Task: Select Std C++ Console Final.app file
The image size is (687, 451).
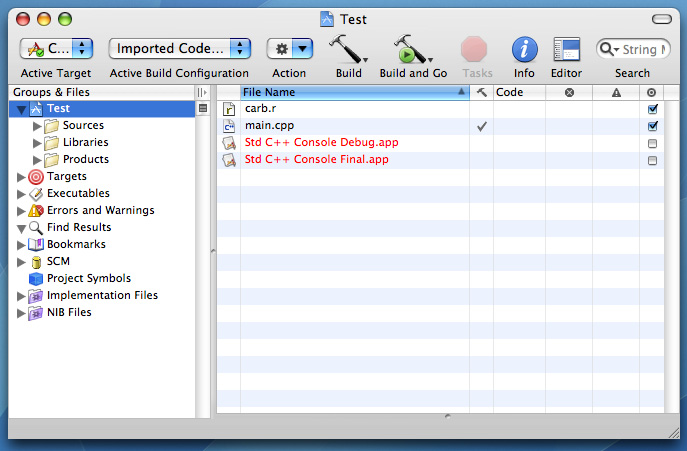Action: pyautogui.click(x=316, y=160)
